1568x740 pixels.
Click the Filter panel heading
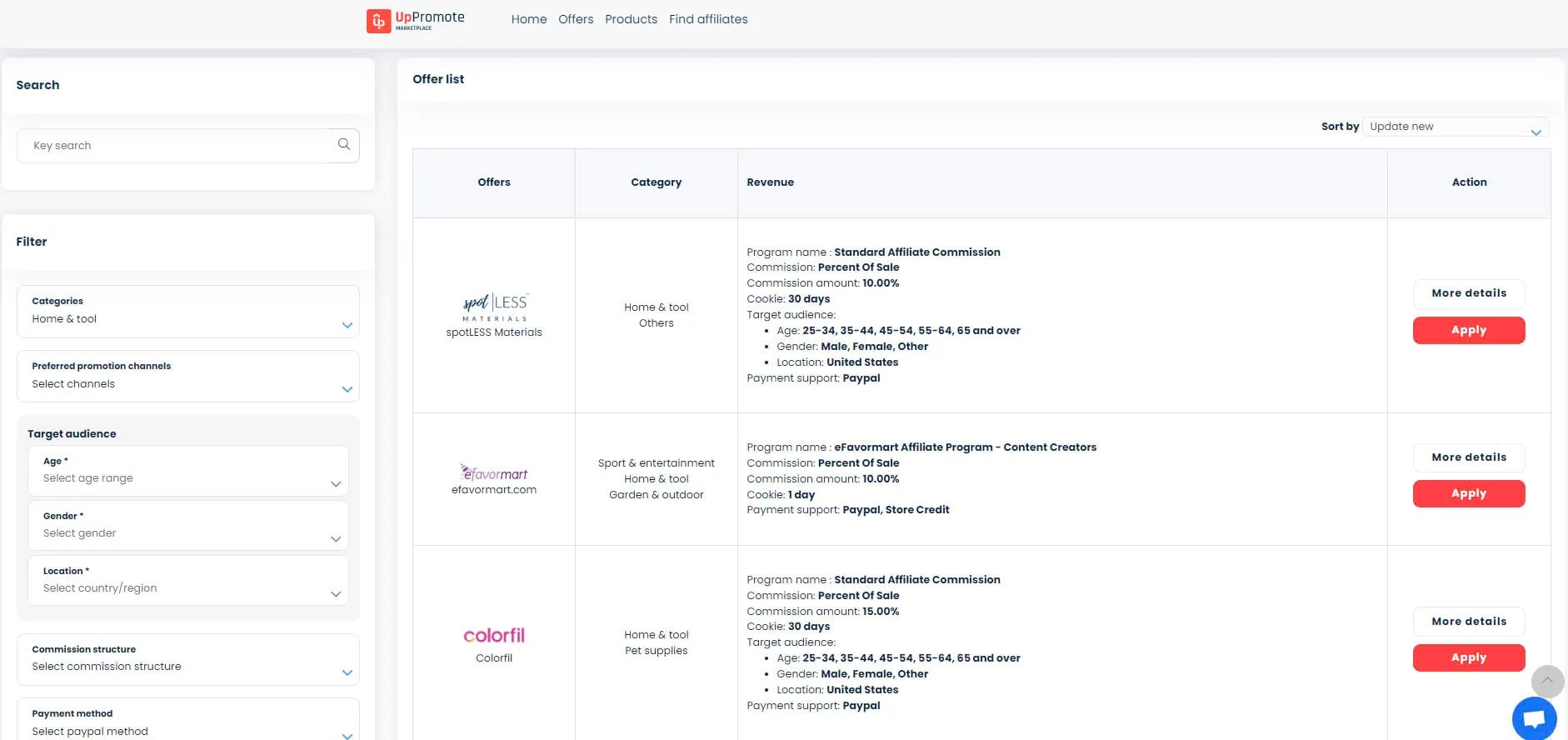[x=32, y=242]
